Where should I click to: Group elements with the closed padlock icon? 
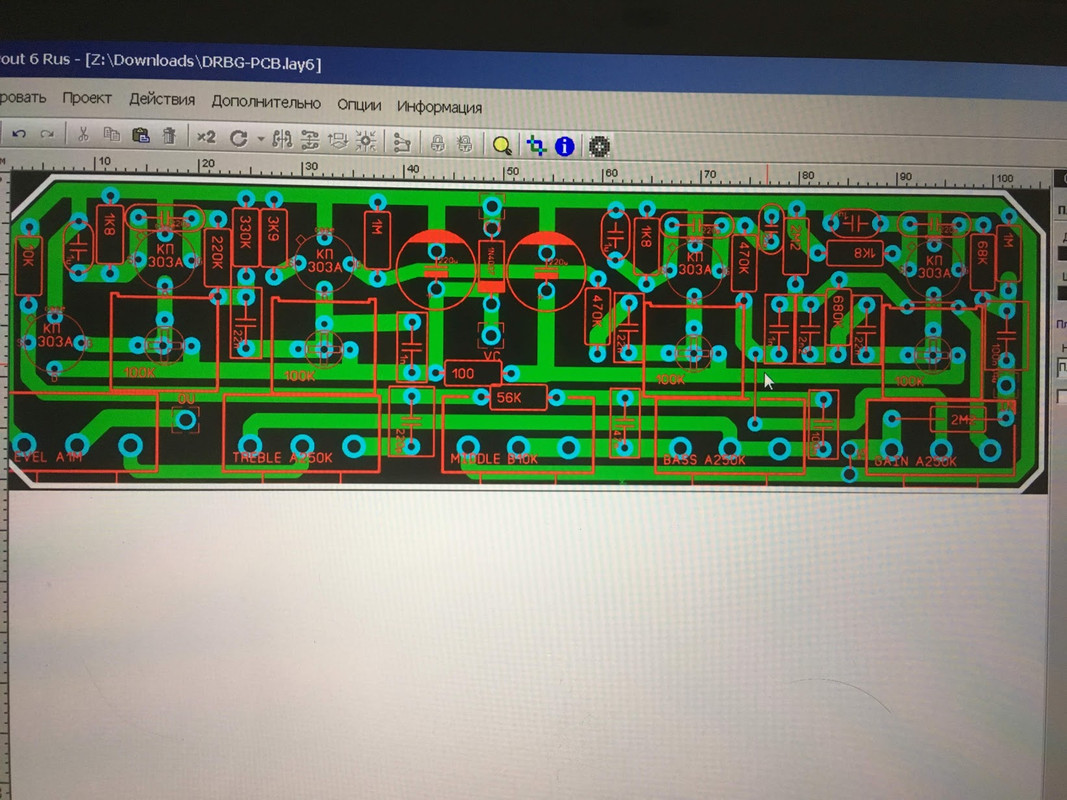[438, 144]
